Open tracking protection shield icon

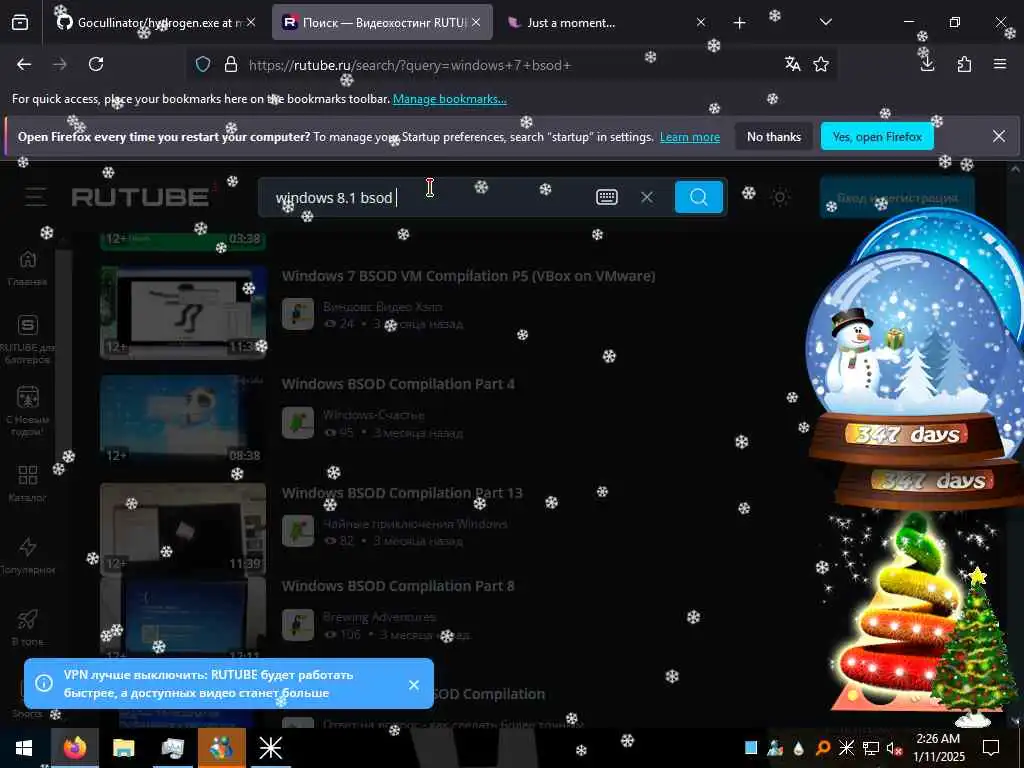(x=203, y=65)
